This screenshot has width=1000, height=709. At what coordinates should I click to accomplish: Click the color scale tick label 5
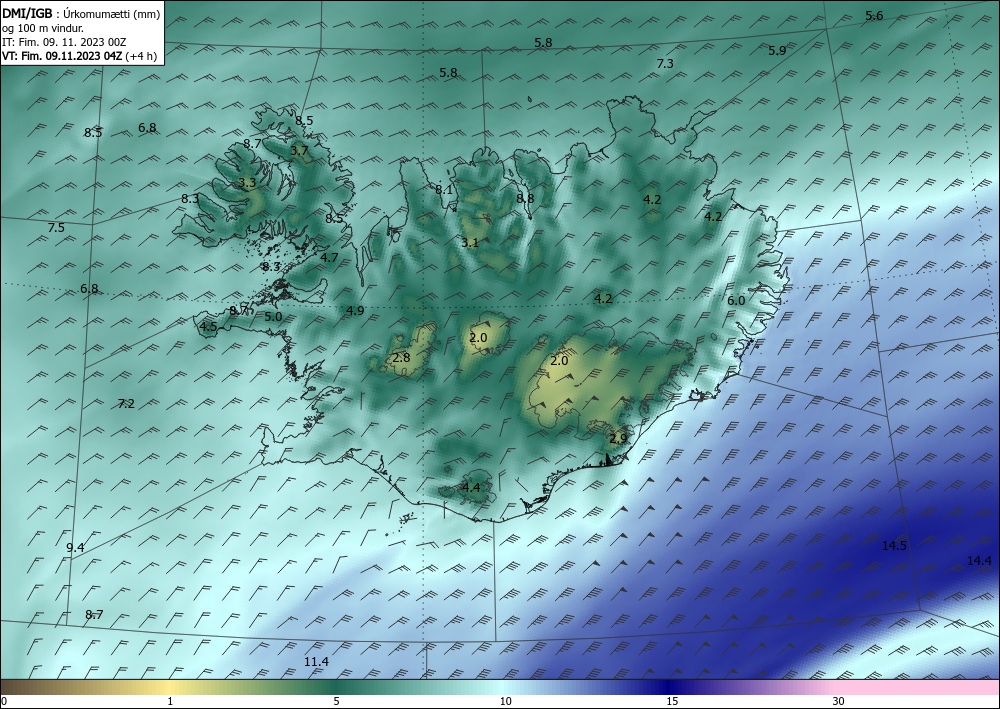[336, 702]
